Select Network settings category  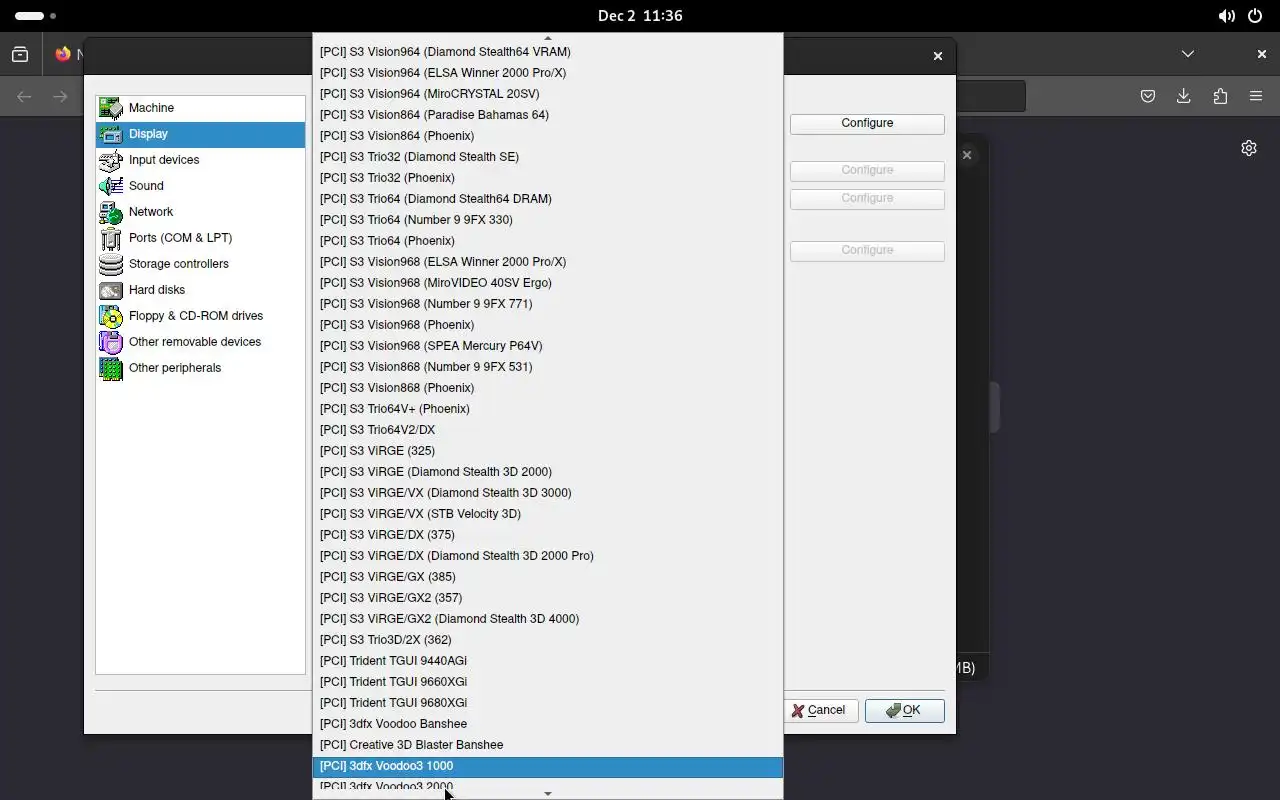(x=200, y=212)
